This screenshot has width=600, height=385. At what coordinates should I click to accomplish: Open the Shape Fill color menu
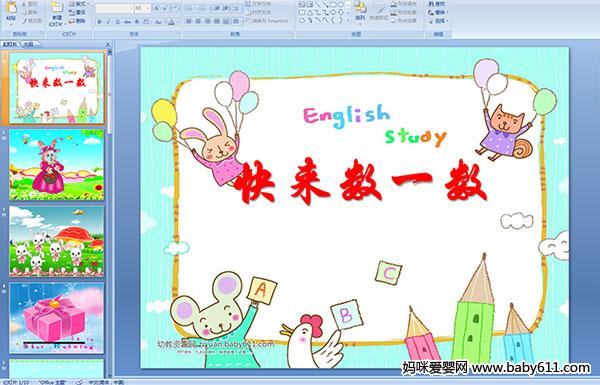(x=406, y=4)
